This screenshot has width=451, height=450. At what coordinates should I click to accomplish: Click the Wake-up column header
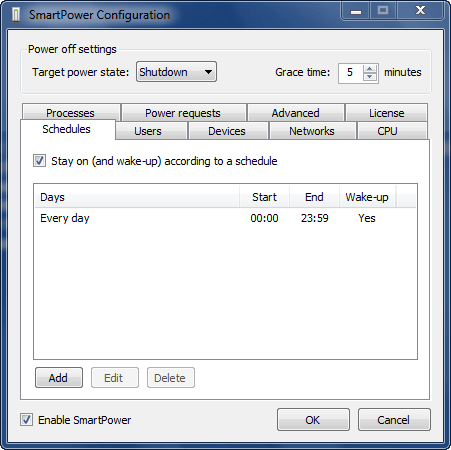367,197
